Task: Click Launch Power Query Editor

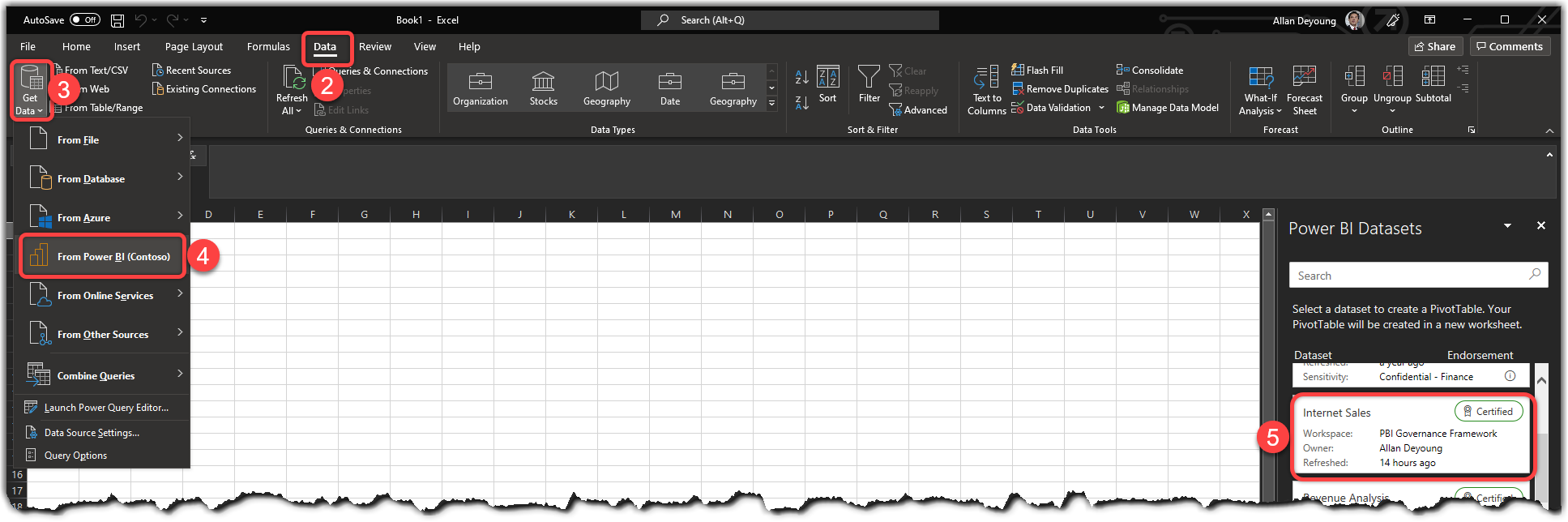Action: pos(103,408)
